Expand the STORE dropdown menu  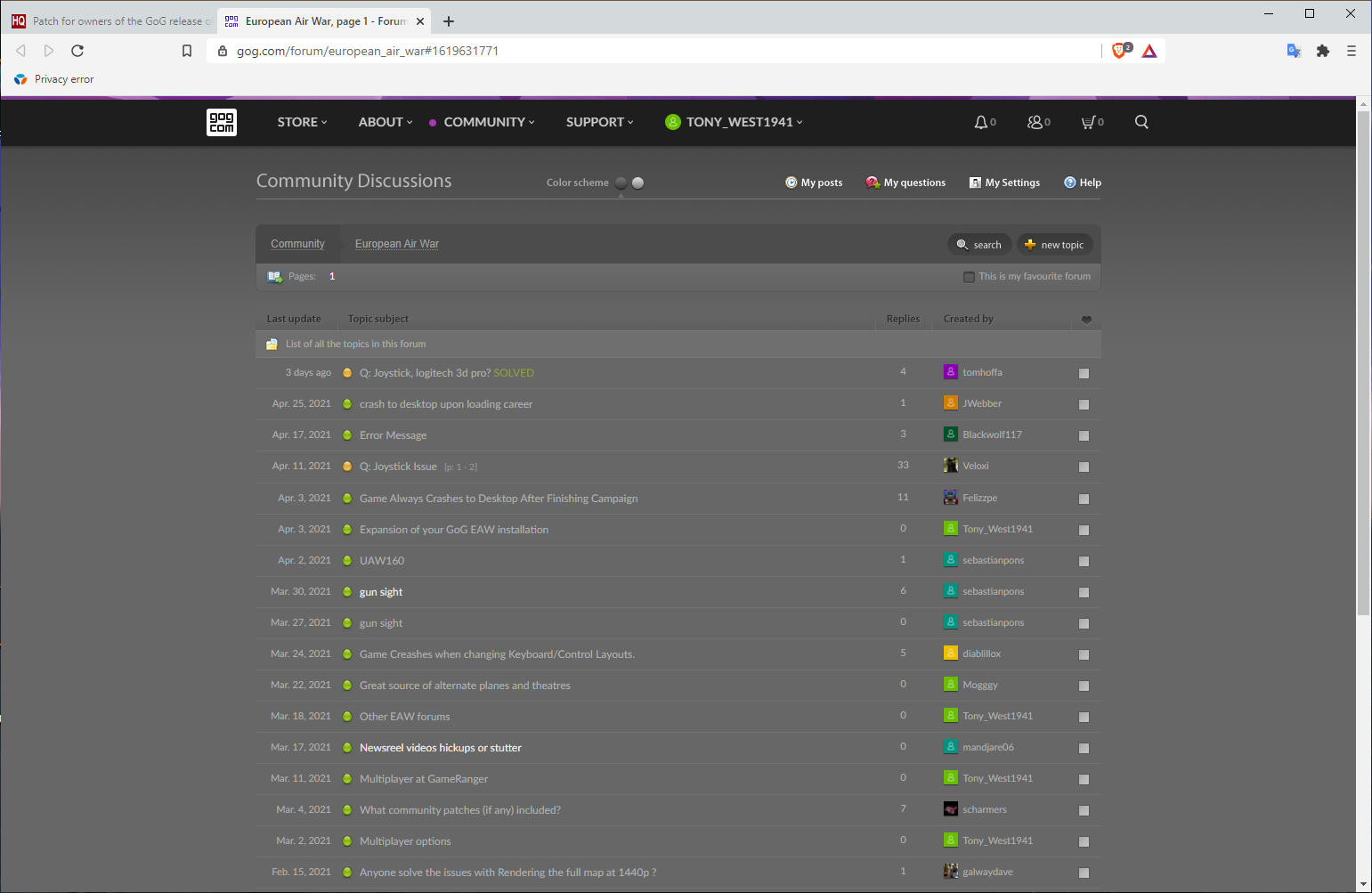pos(302,122)
